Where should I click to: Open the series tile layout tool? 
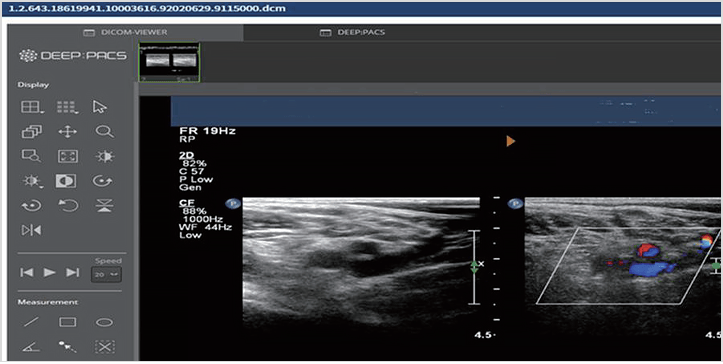[67, 107]
